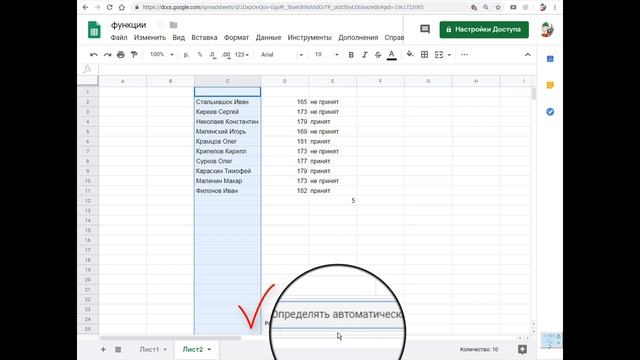Open cell borders options

424,55
